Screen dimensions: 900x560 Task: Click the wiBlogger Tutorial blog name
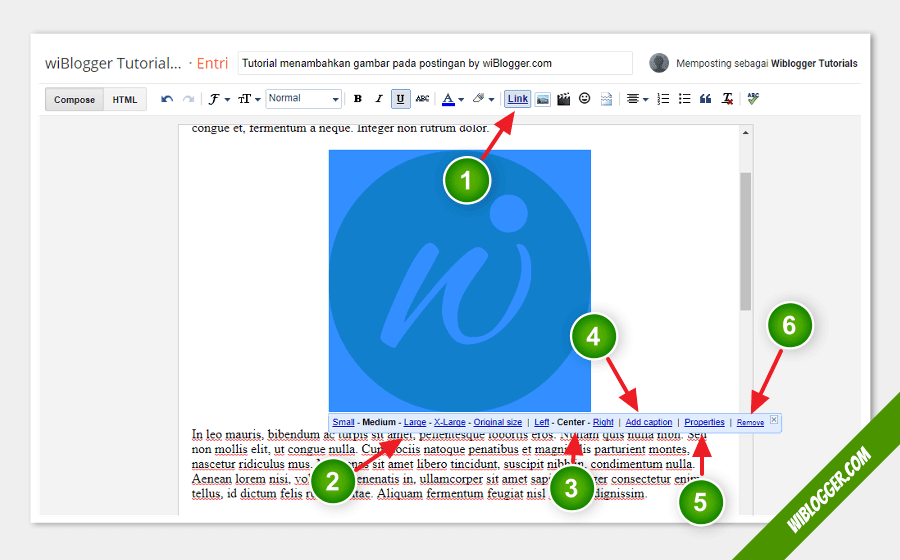pyautogui.click(x=113, y=63)
